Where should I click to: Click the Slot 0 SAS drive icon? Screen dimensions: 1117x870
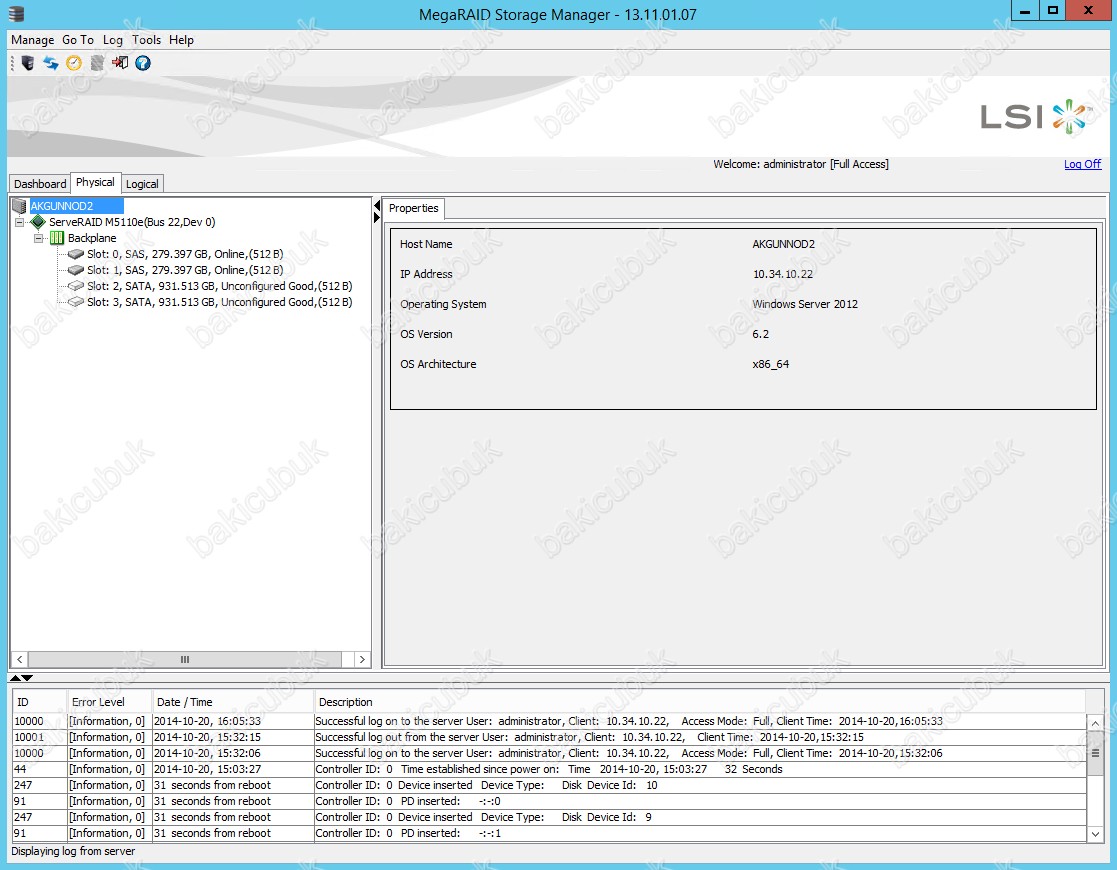76,254
